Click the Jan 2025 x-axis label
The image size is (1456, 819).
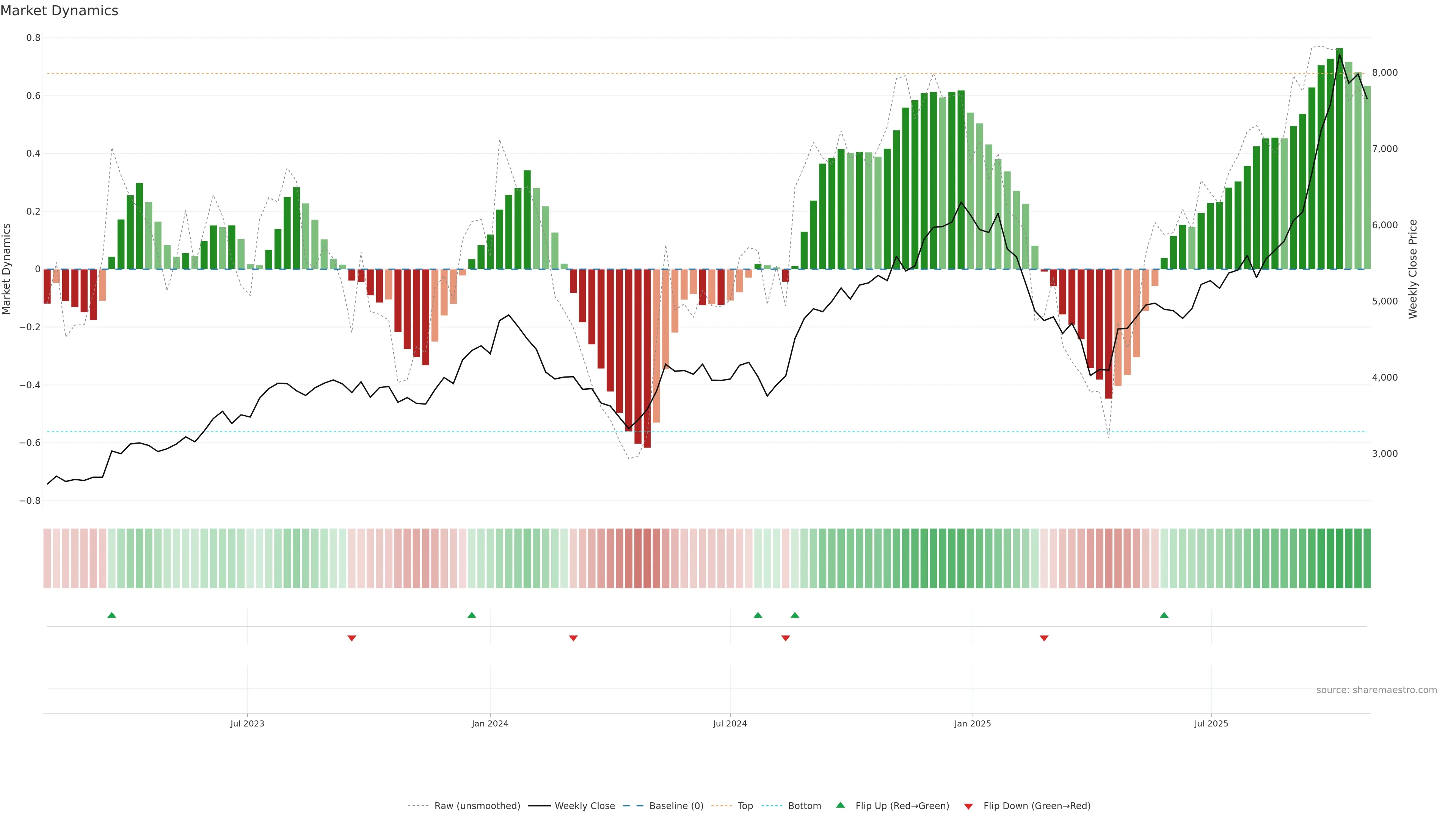(972, 723)
